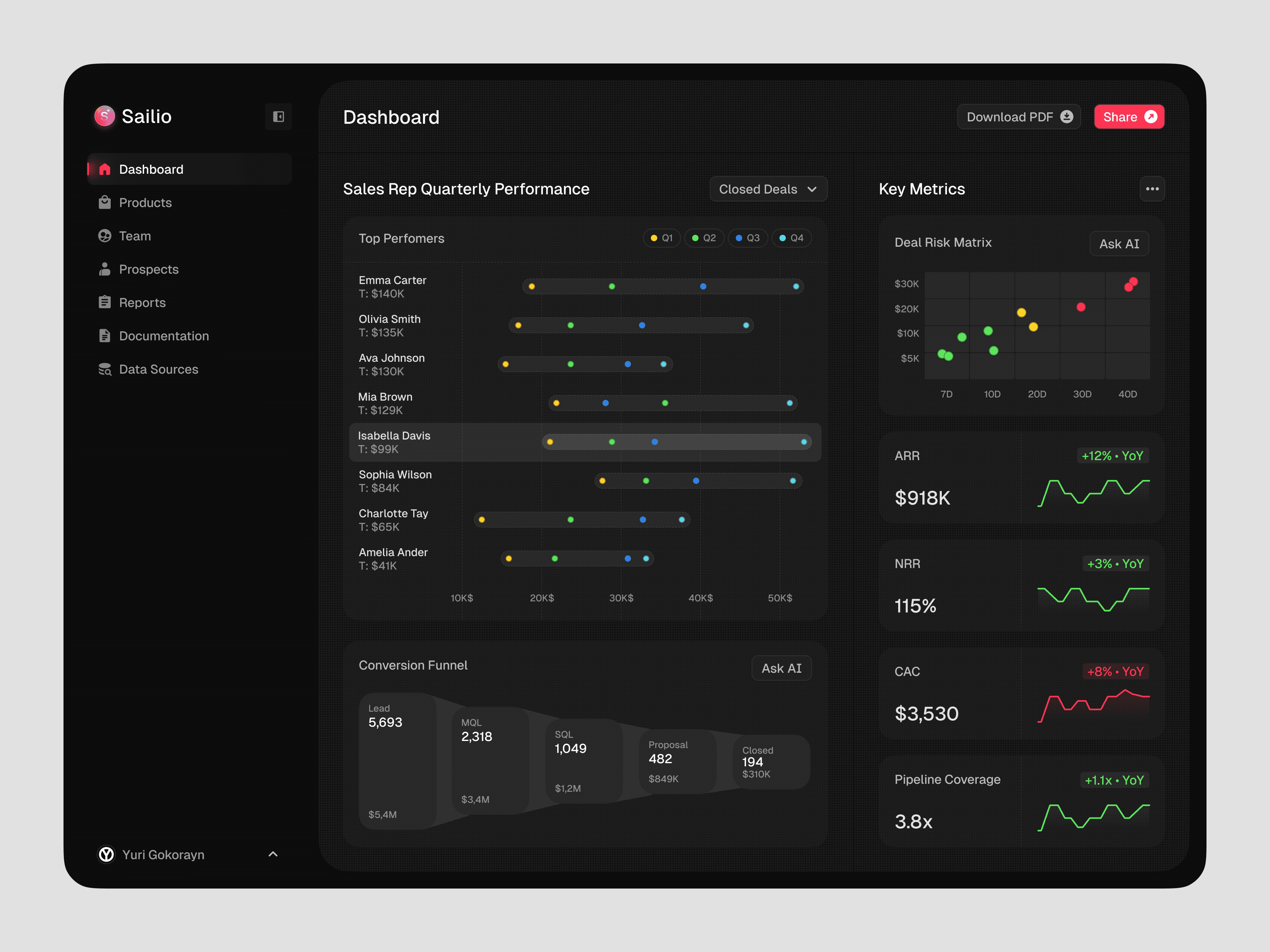Click Isabella Davis Q4 data point
Screen dimensions: 1270x952
click(804, 442)
